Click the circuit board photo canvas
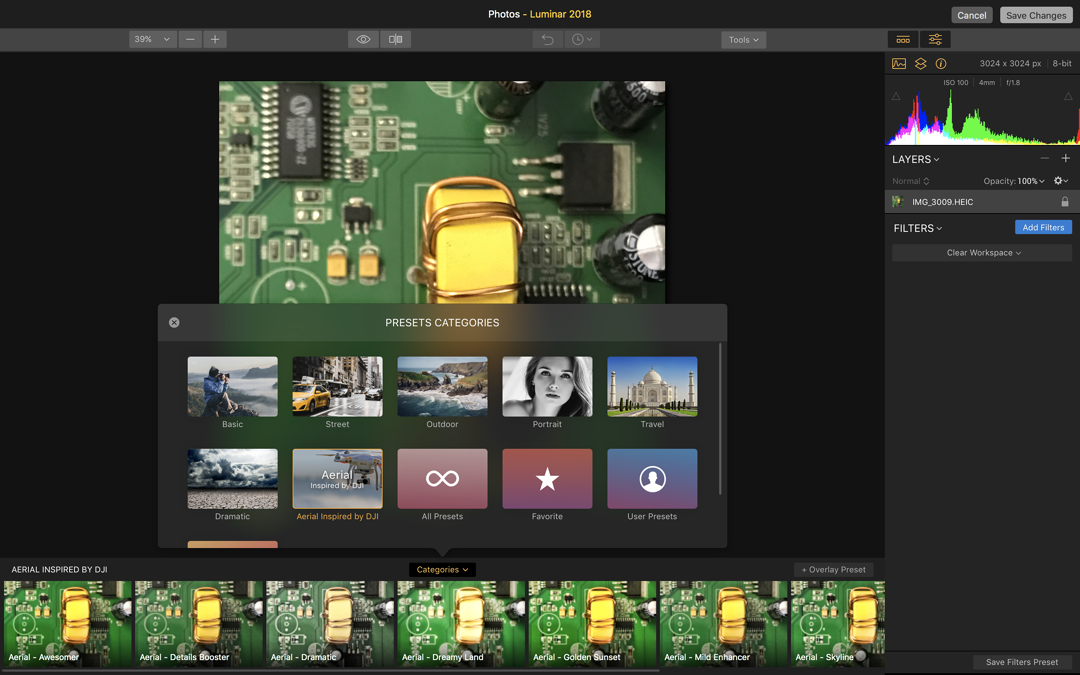 coord(442,193)
